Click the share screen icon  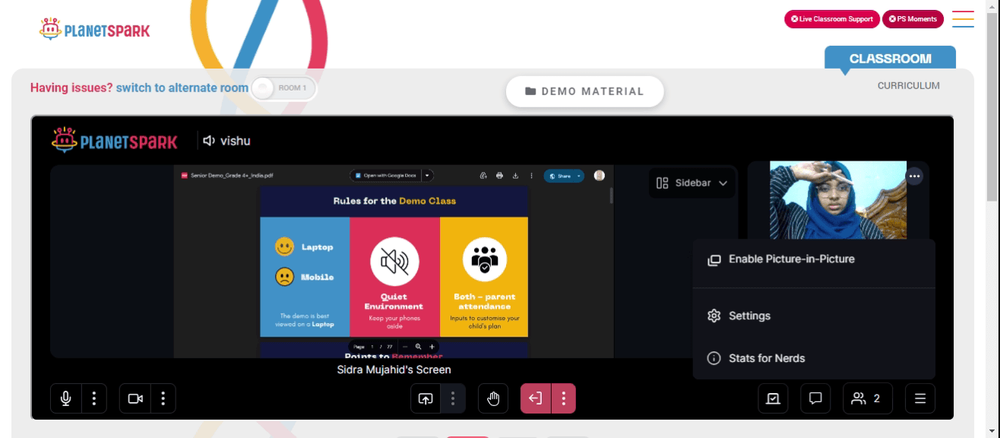pyautogui.click(x=425, y=398)
